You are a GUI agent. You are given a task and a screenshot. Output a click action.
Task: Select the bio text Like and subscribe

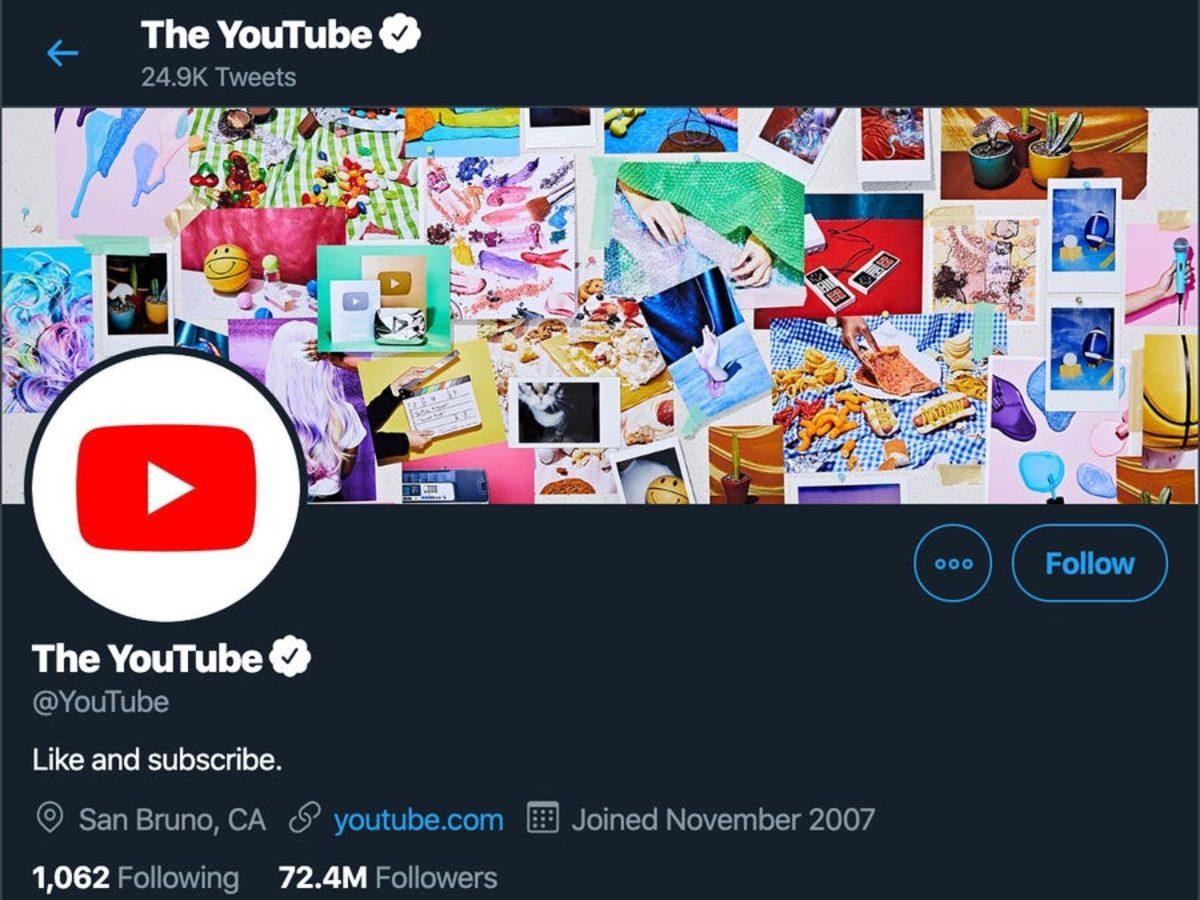tap(155, 759)
